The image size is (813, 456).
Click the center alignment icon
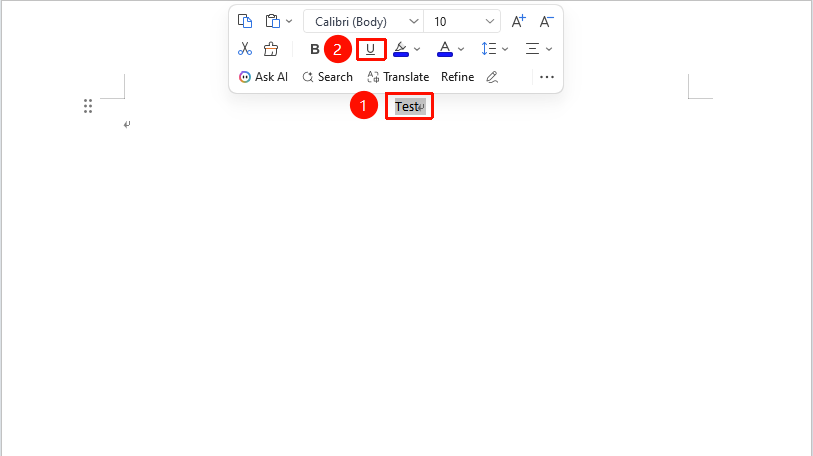click(532, 49)
